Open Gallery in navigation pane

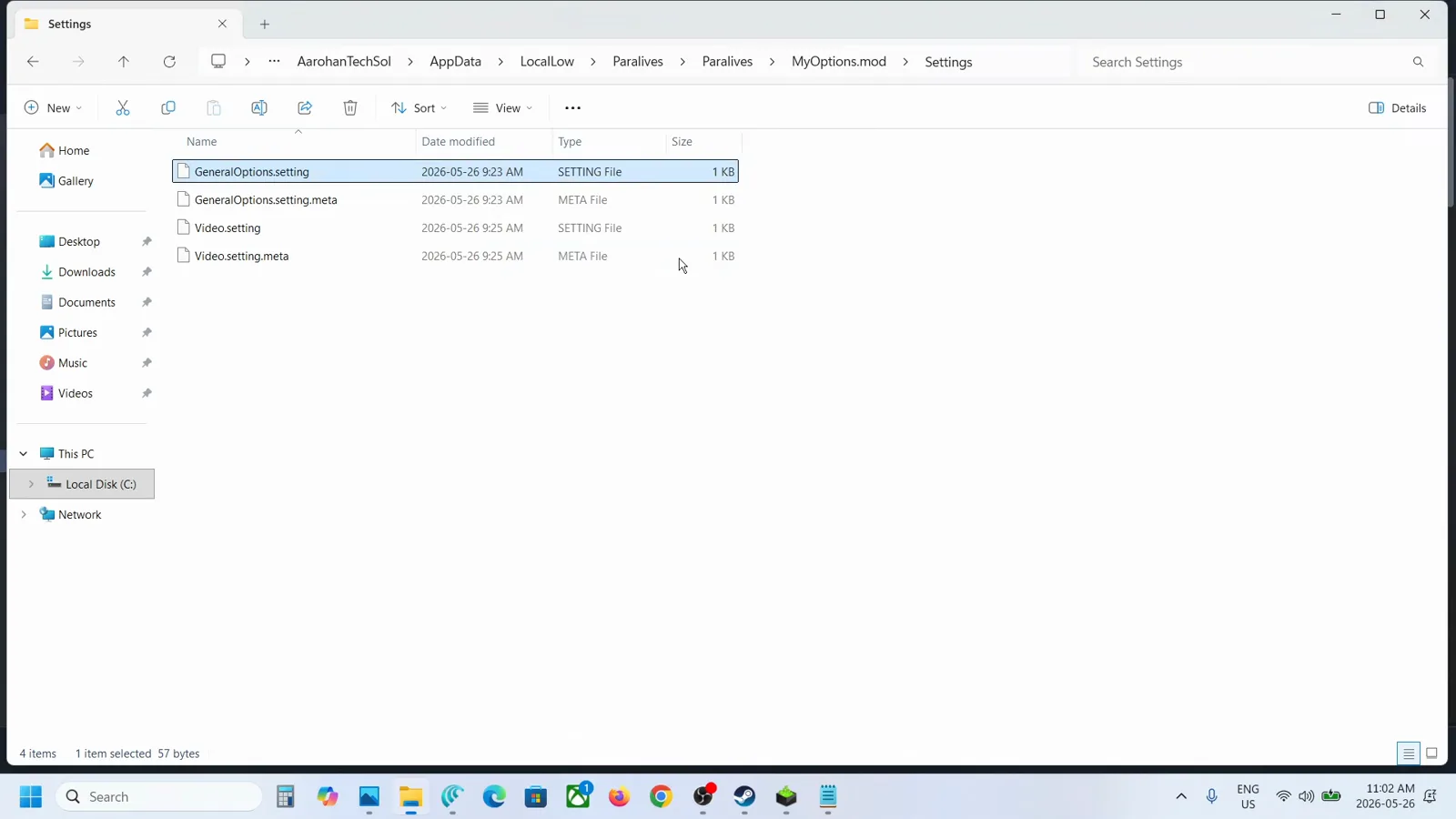coord(67,181)
